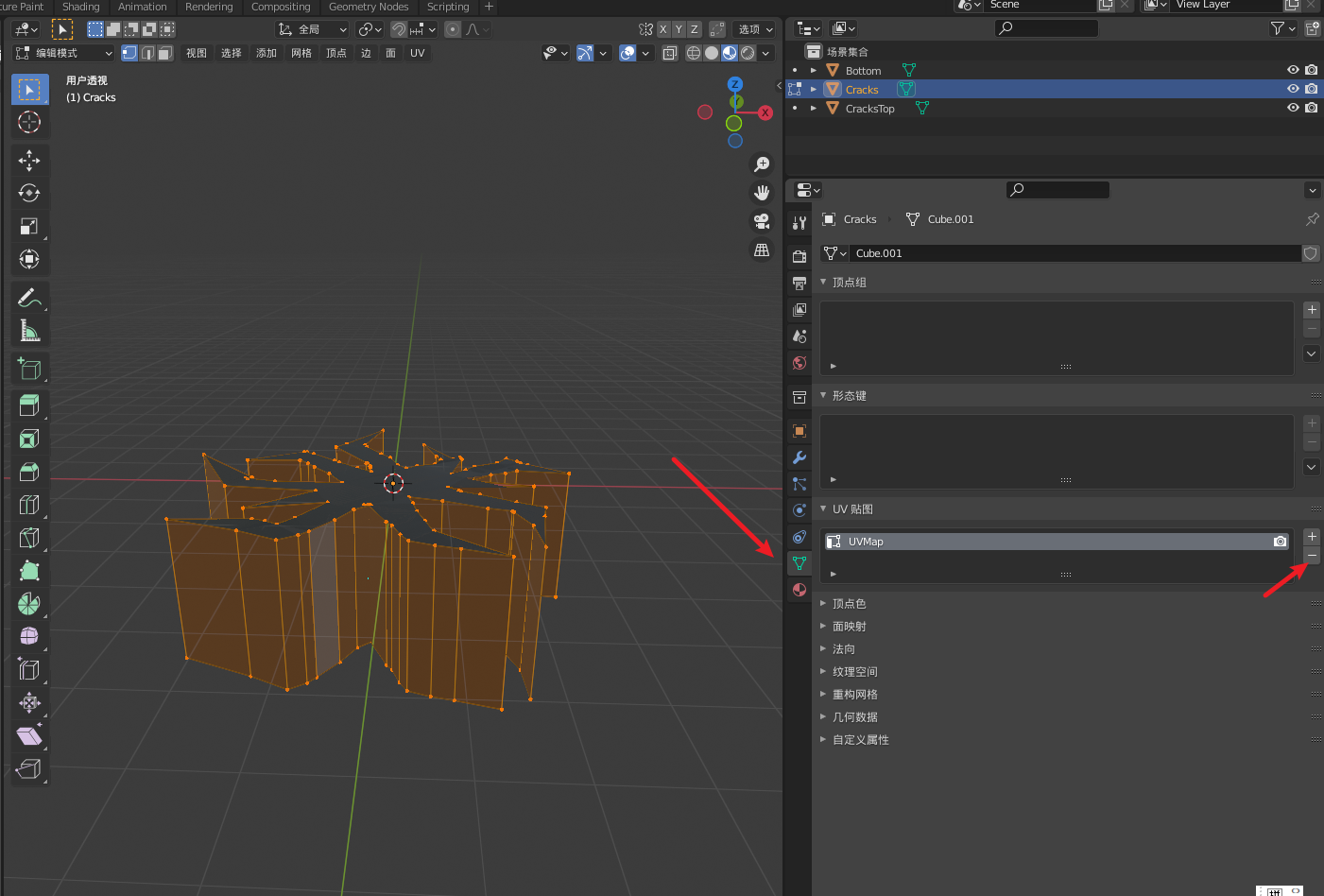Screen dimensions: 1324x896
Task: Choose the Scale tool
Action: coord(29,226)
